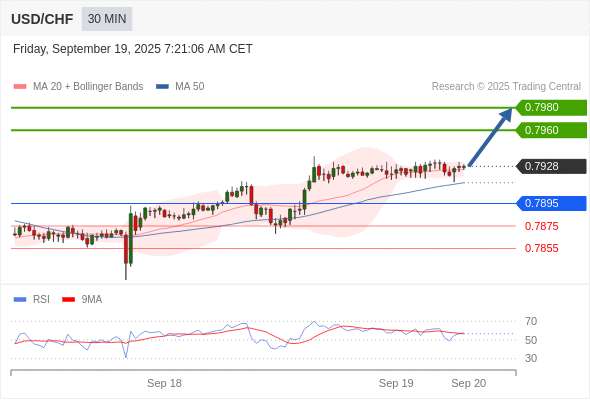The width and height of the screenshot is (590, 400).
Task: Click the blue 0.7895 pivot tag
Action: click(551, 203)
